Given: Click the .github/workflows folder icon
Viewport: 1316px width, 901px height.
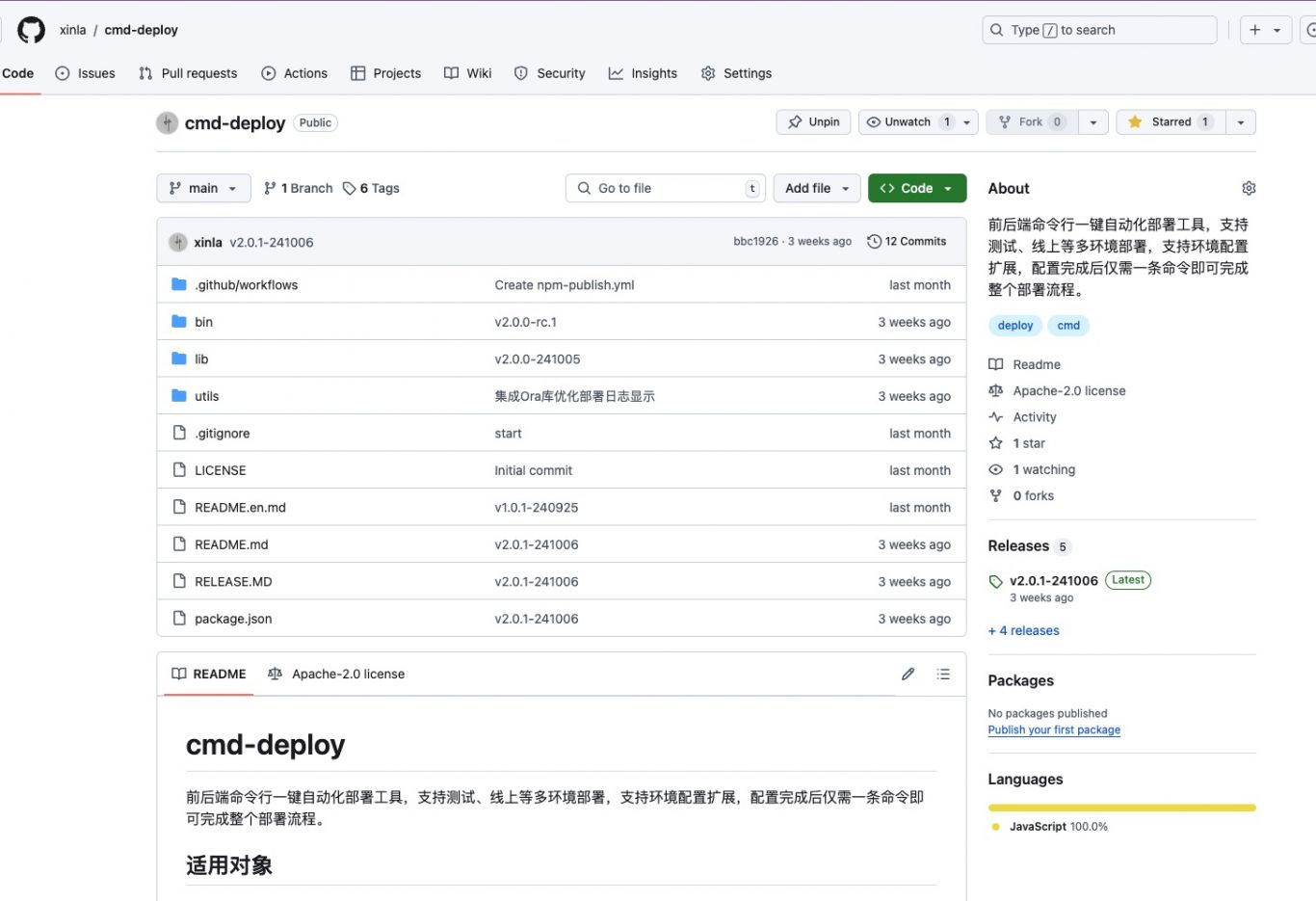Looking at the screenshot, I should coord(179,284).
